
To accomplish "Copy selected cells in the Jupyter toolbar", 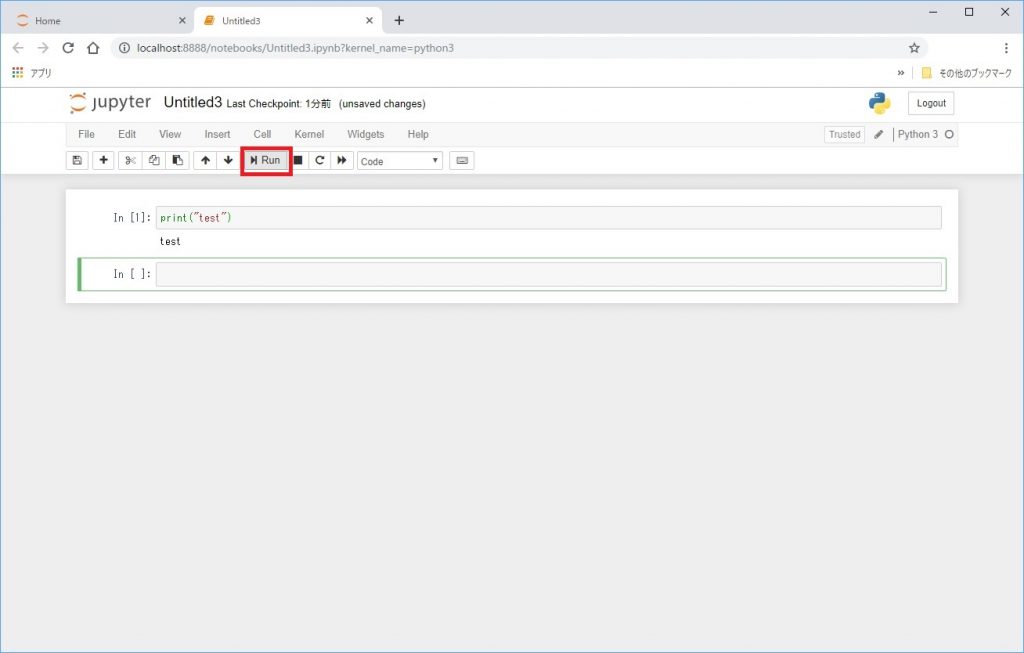I will coord(154,161).
